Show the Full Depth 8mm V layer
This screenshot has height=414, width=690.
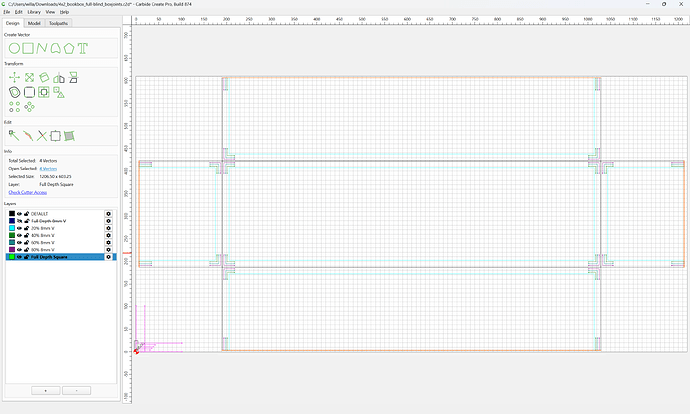tap(19, 221)
